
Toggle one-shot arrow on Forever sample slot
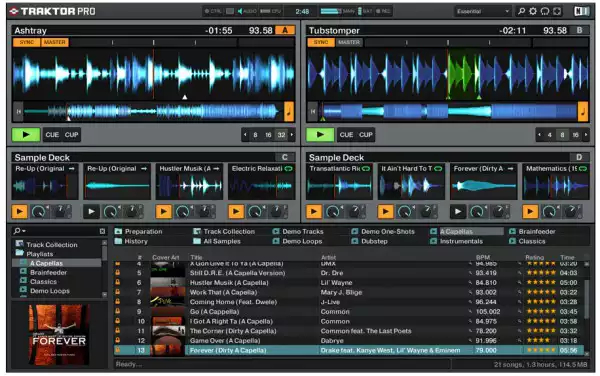pos(510,168)
